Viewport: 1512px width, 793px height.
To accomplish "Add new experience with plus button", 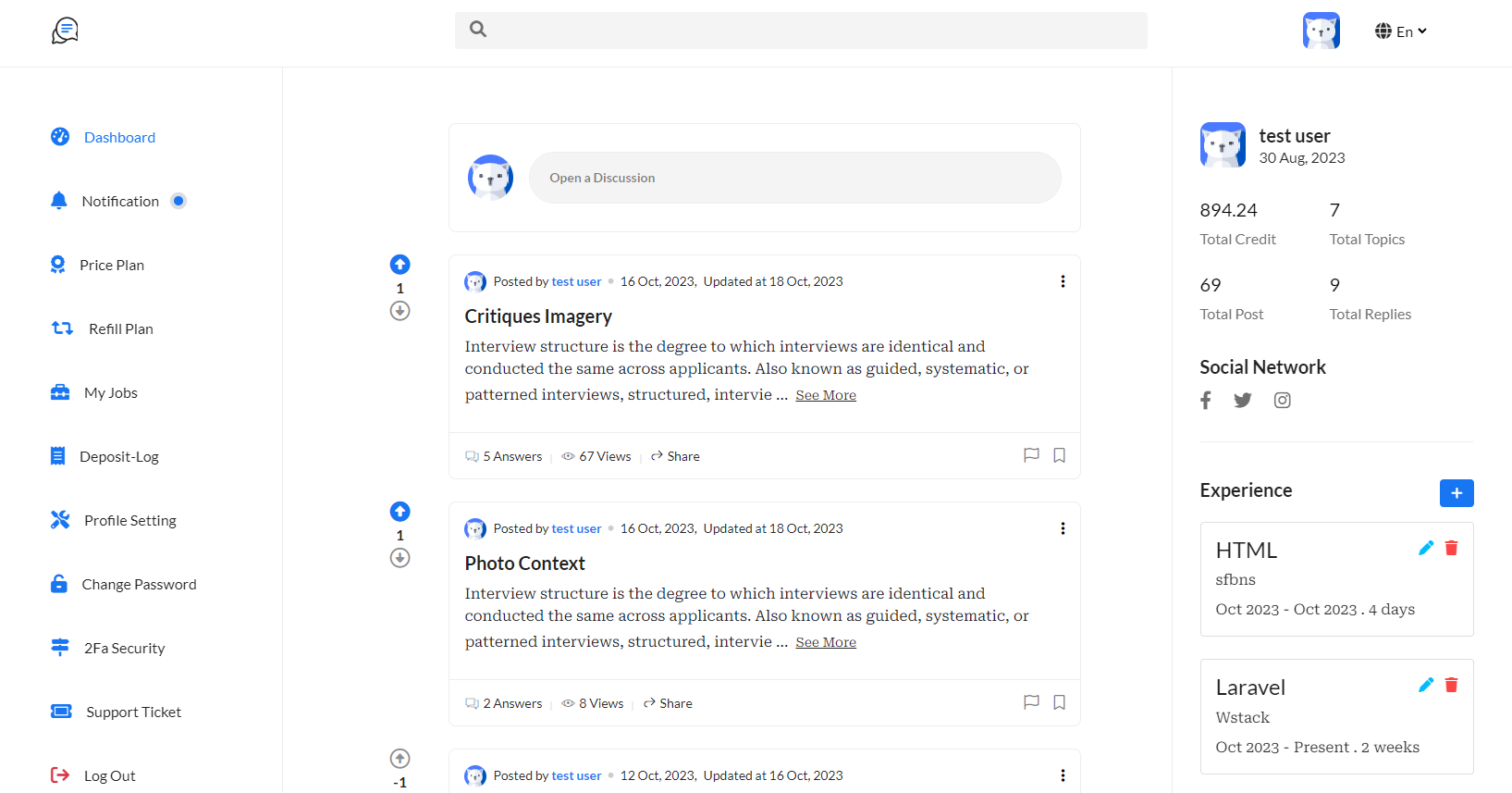I will tap(1457, 493).
